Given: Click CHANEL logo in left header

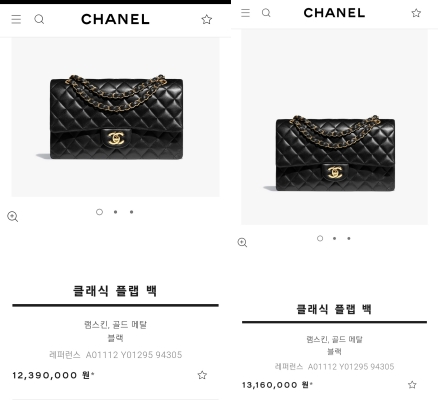Looking at the screenshot, I should [x=115, y=19].
